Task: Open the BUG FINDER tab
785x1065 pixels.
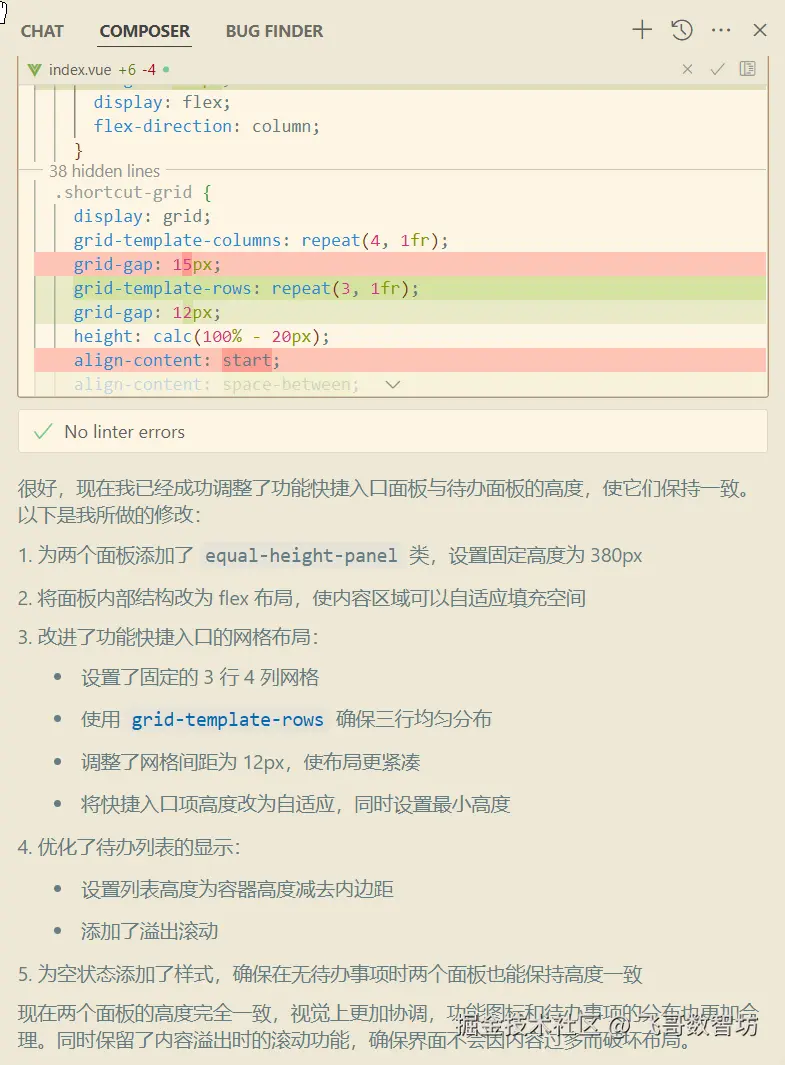Action: (x=274, y=31)
